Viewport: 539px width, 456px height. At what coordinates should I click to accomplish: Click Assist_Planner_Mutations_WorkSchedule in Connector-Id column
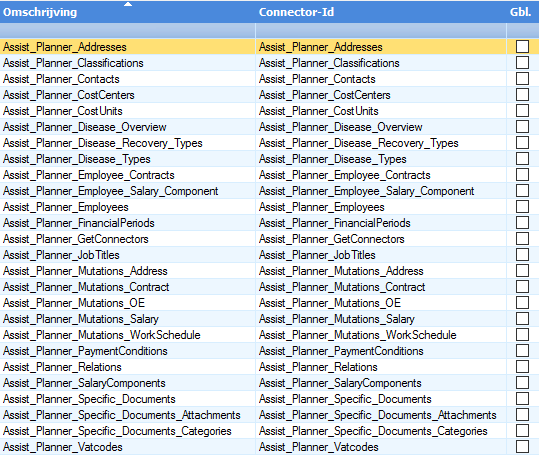358,335
